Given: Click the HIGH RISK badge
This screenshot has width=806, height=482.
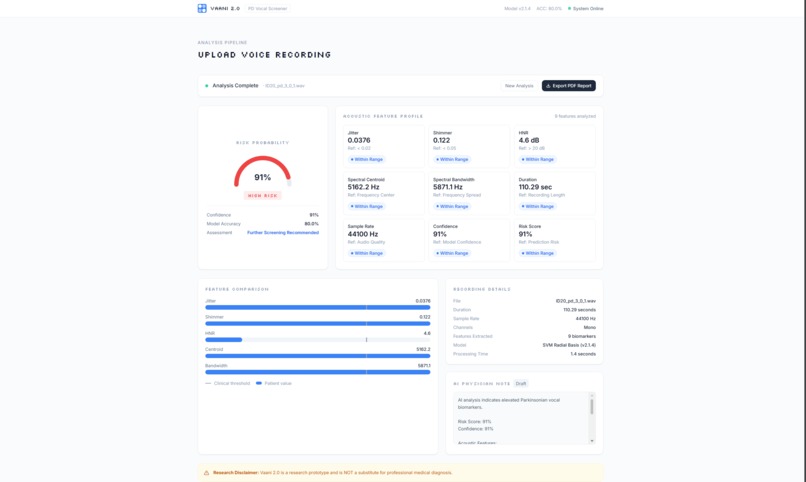Looking at the screenshot, I should pos(263,196).
